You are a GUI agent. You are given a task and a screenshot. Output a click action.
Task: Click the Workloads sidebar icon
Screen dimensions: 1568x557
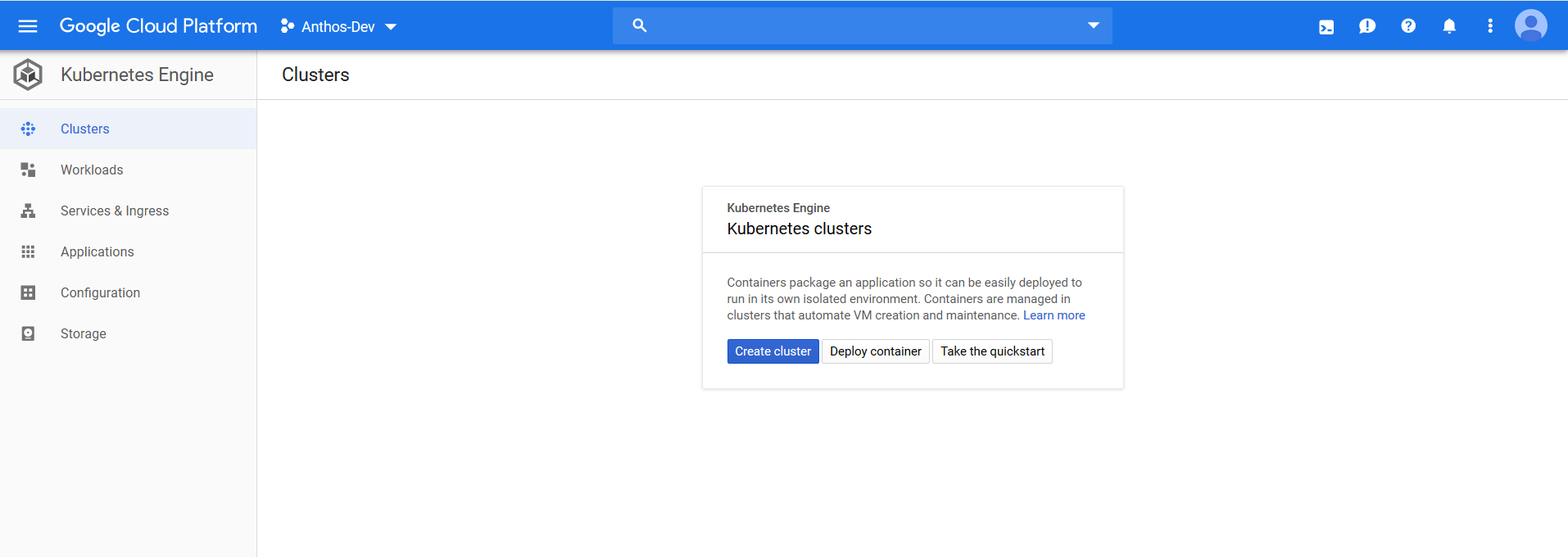28,170
